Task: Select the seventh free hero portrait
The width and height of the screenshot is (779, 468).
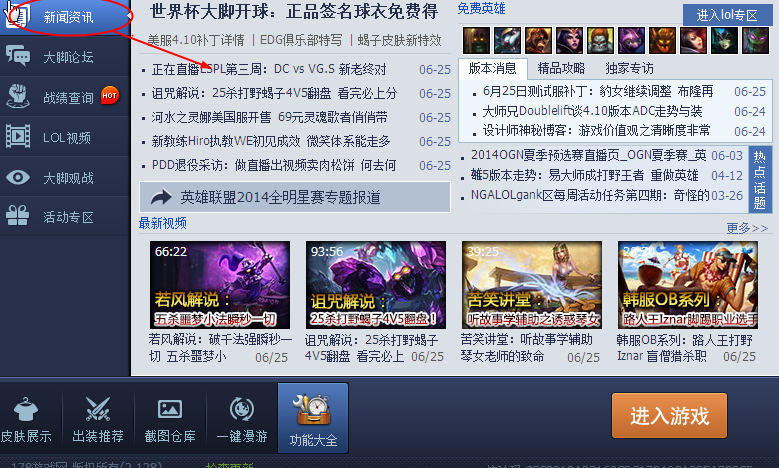Action: pos(662,40)
